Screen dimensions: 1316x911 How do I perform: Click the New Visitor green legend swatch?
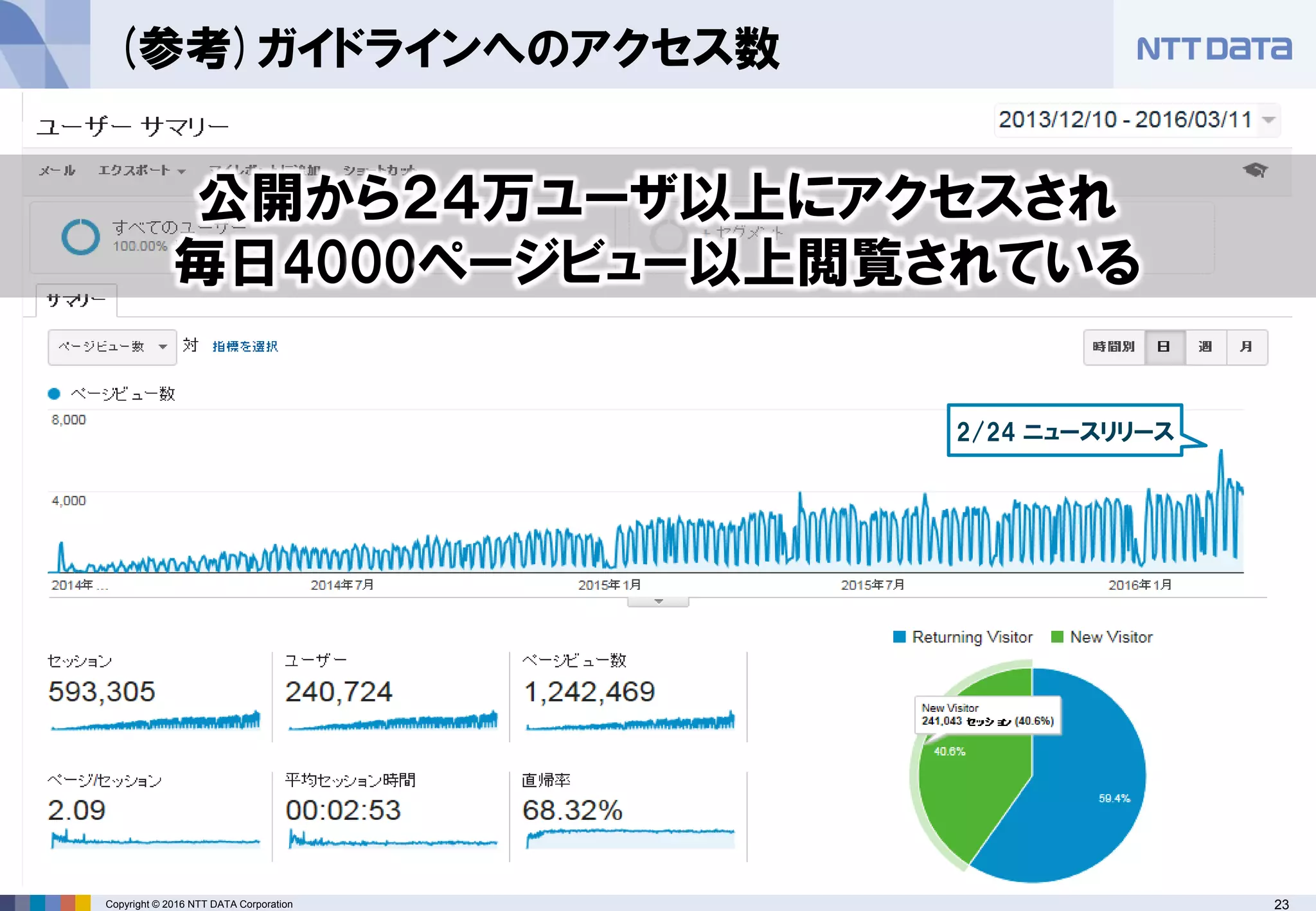pyautogui.click(x=1057, y=637)
